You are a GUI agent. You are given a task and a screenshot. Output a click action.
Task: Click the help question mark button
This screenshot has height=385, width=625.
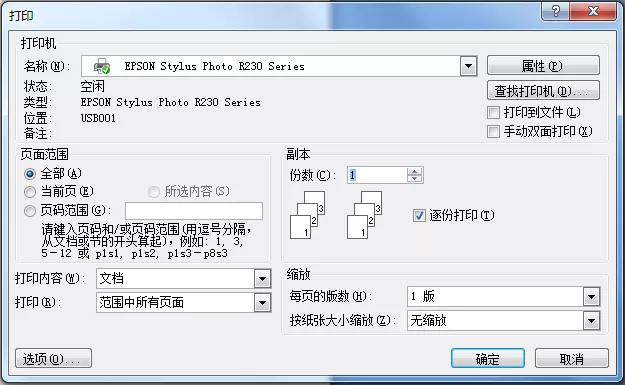click(555, 11)
